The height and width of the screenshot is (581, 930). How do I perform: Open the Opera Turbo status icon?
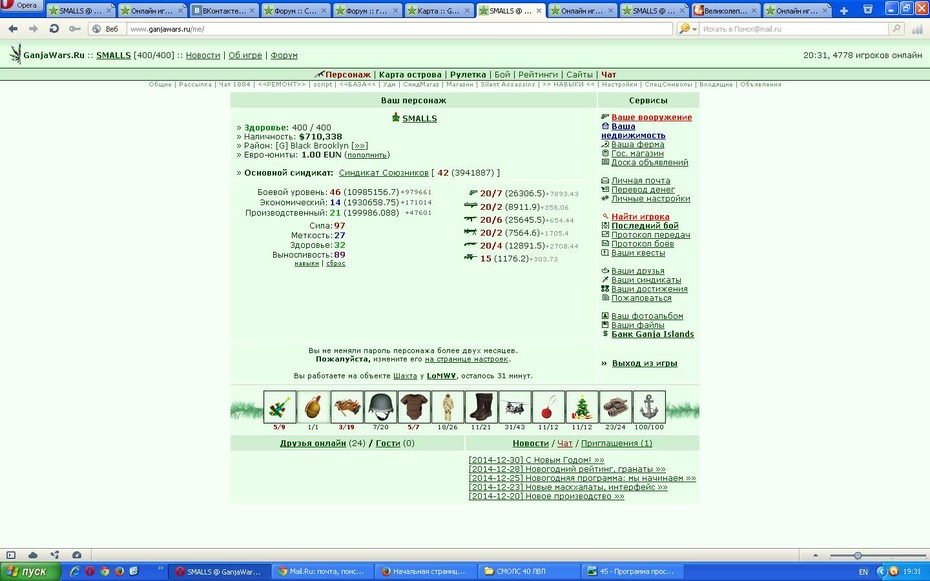coord(77,555)
